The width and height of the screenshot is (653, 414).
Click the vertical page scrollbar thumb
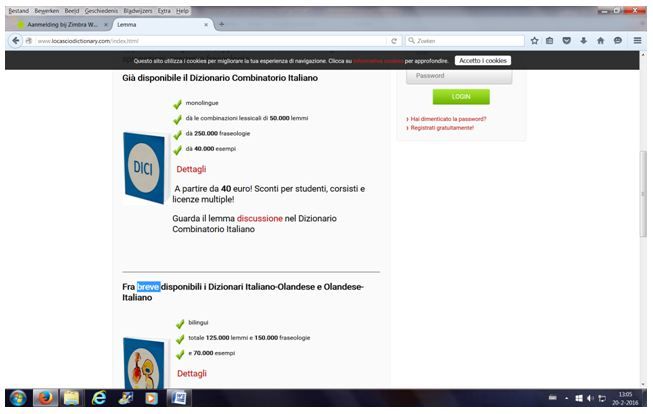pyautogui.click(x=643, y=194)
